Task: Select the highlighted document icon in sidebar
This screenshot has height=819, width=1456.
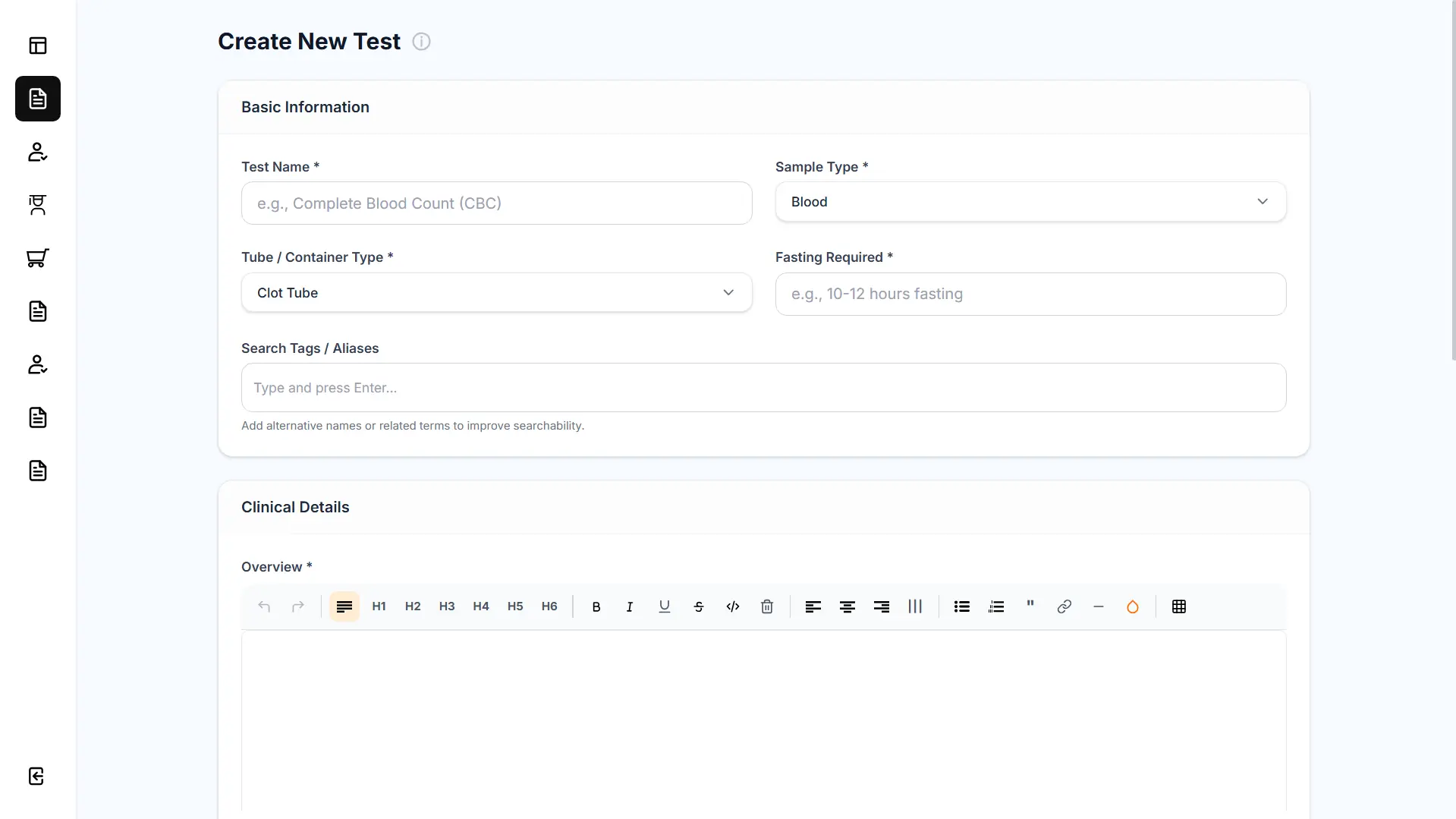Action: pyautogui.click(x=38, y=99)
